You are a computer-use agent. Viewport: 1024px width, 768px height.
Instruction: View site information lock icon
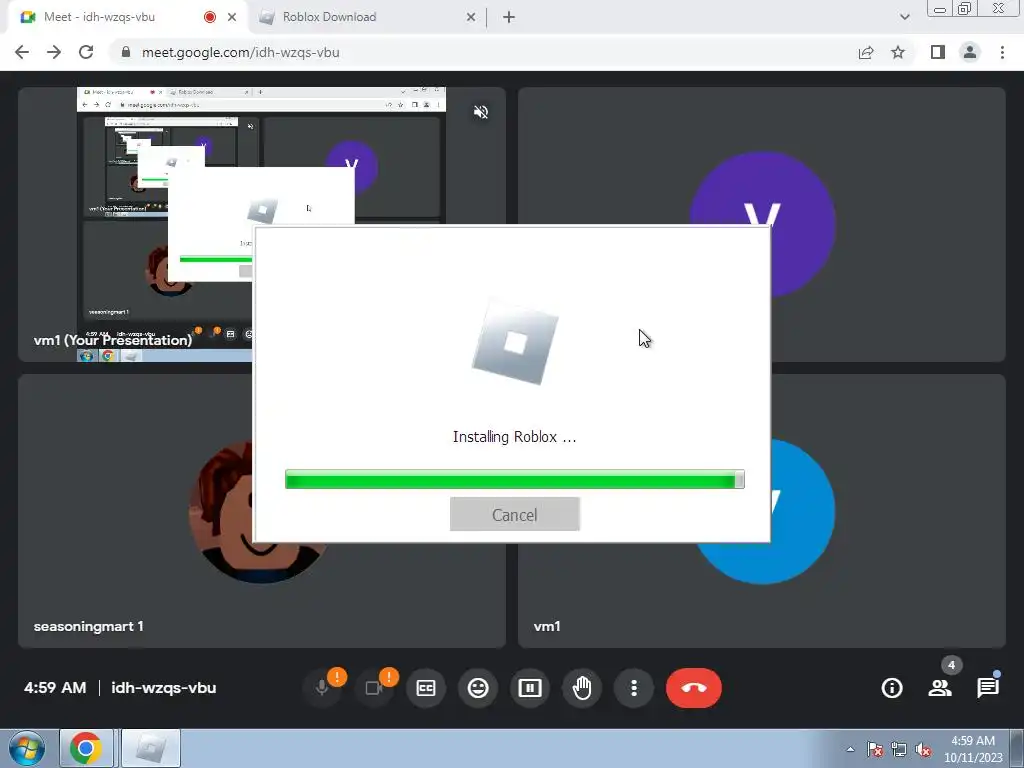click(x=126, y=52)
